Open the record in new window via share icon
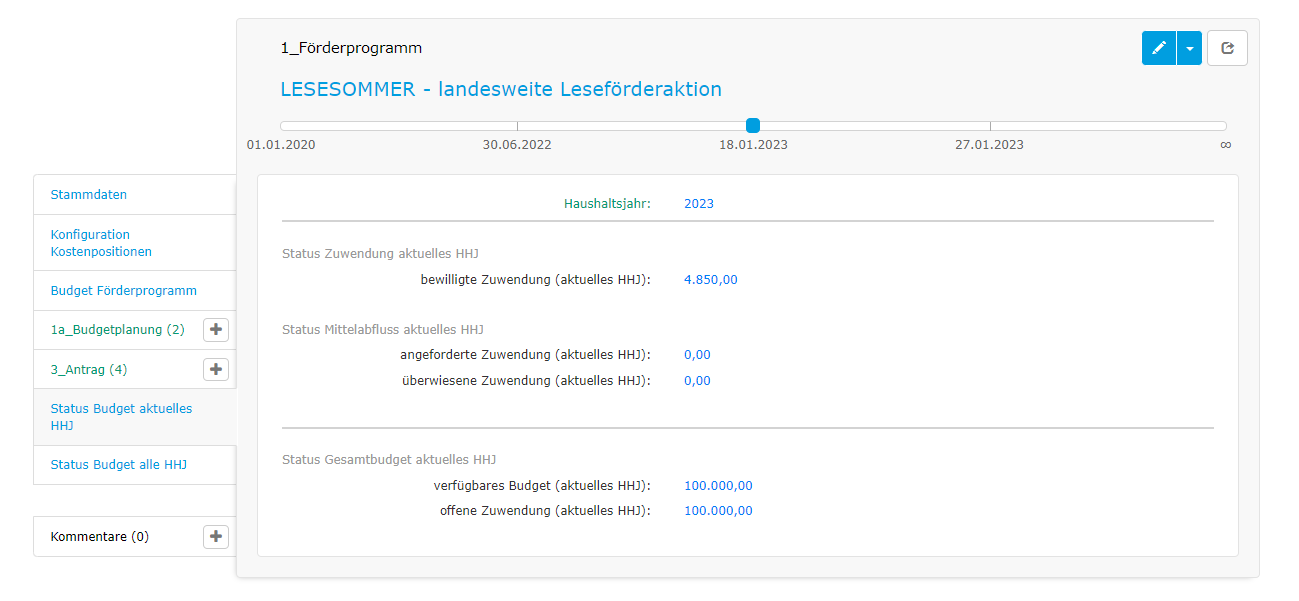The height and width of the screenshot is (601, 1299). tap(1227, 47)
